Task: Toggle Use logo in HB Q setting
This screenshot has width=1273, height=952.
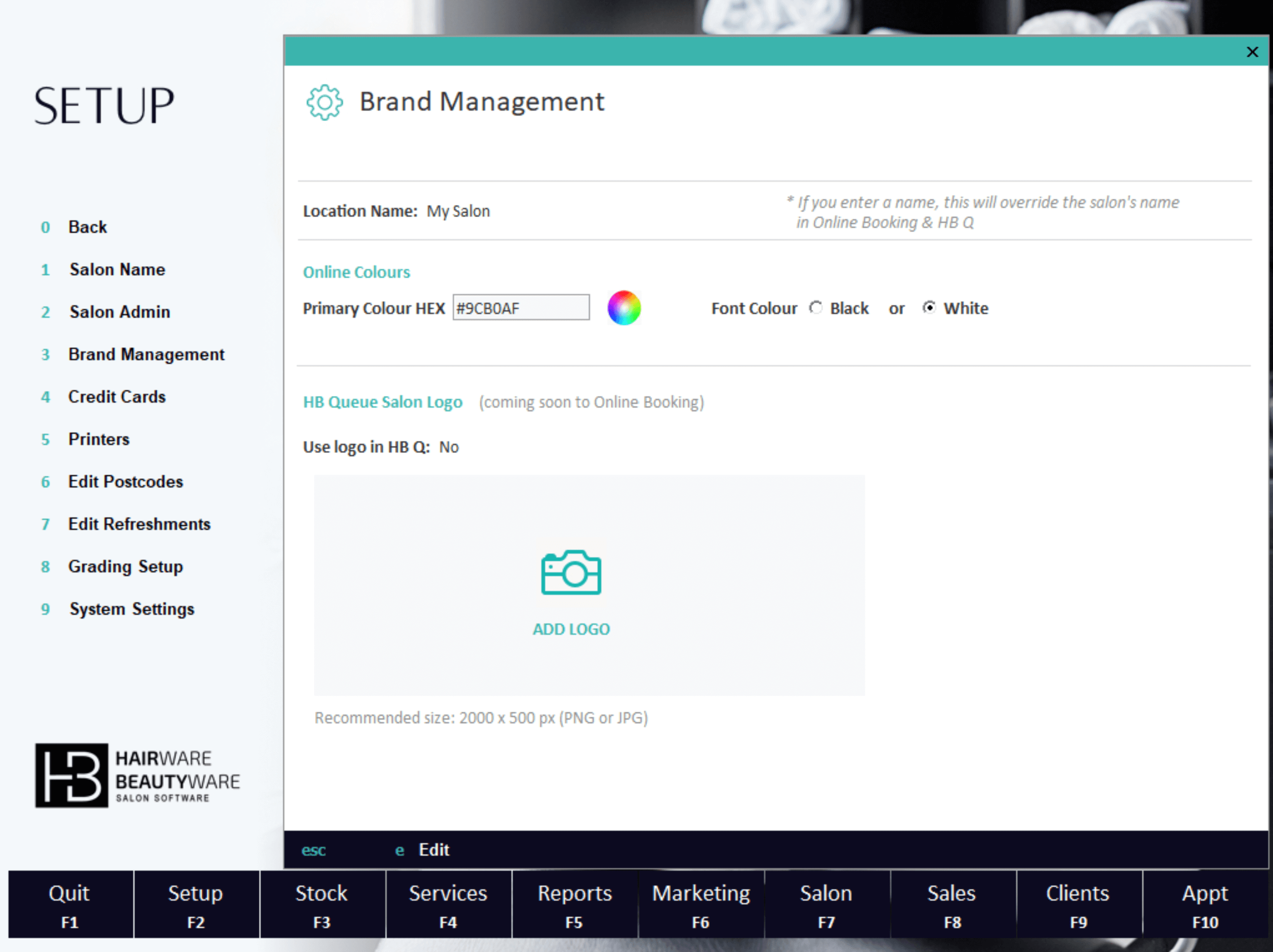Action: 449,447
